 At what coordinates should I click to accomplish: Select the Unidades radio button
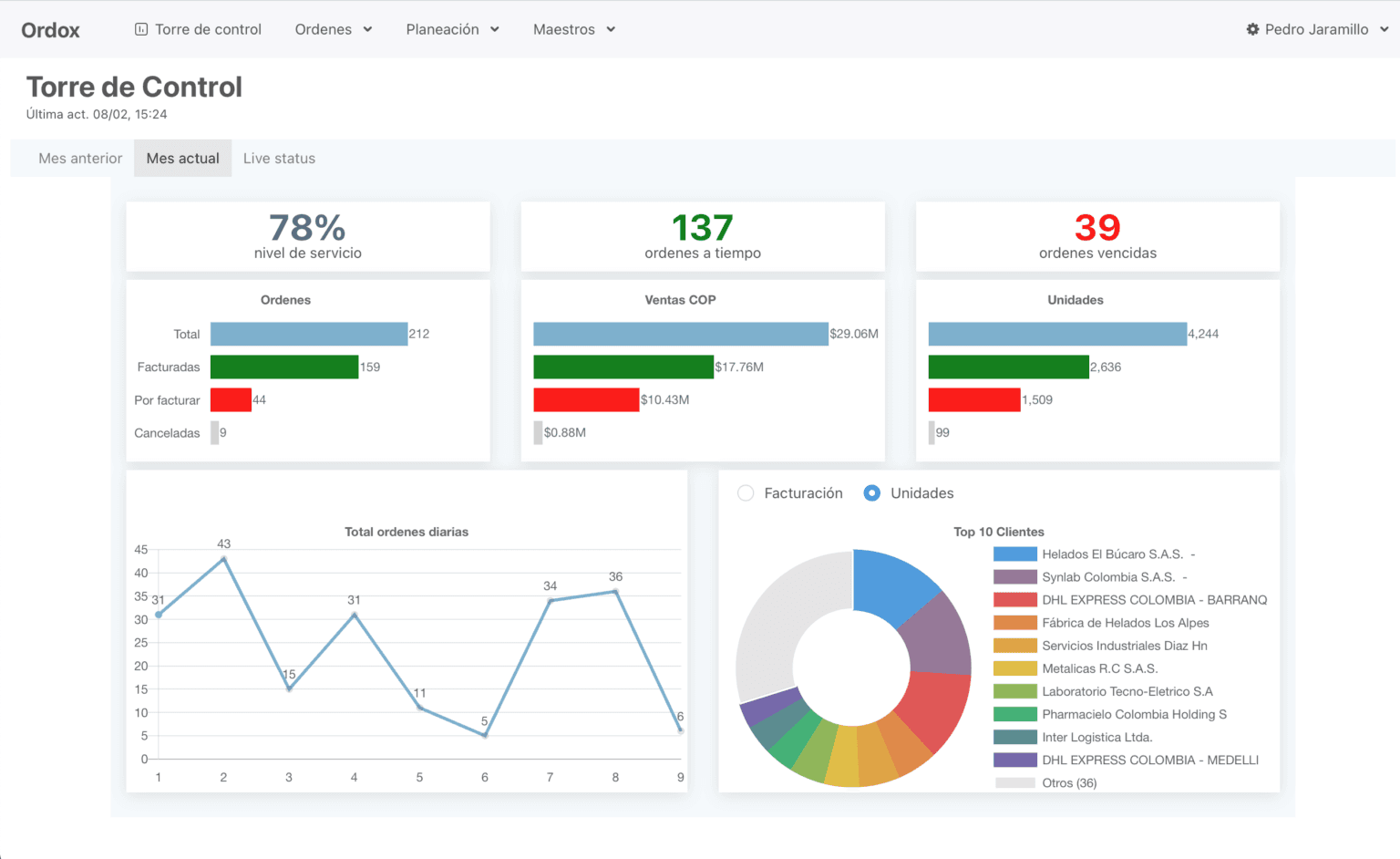(x=872, y=493)
